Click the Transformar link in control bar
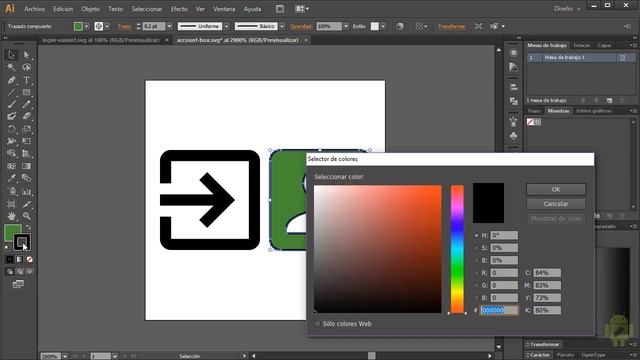 451,27
